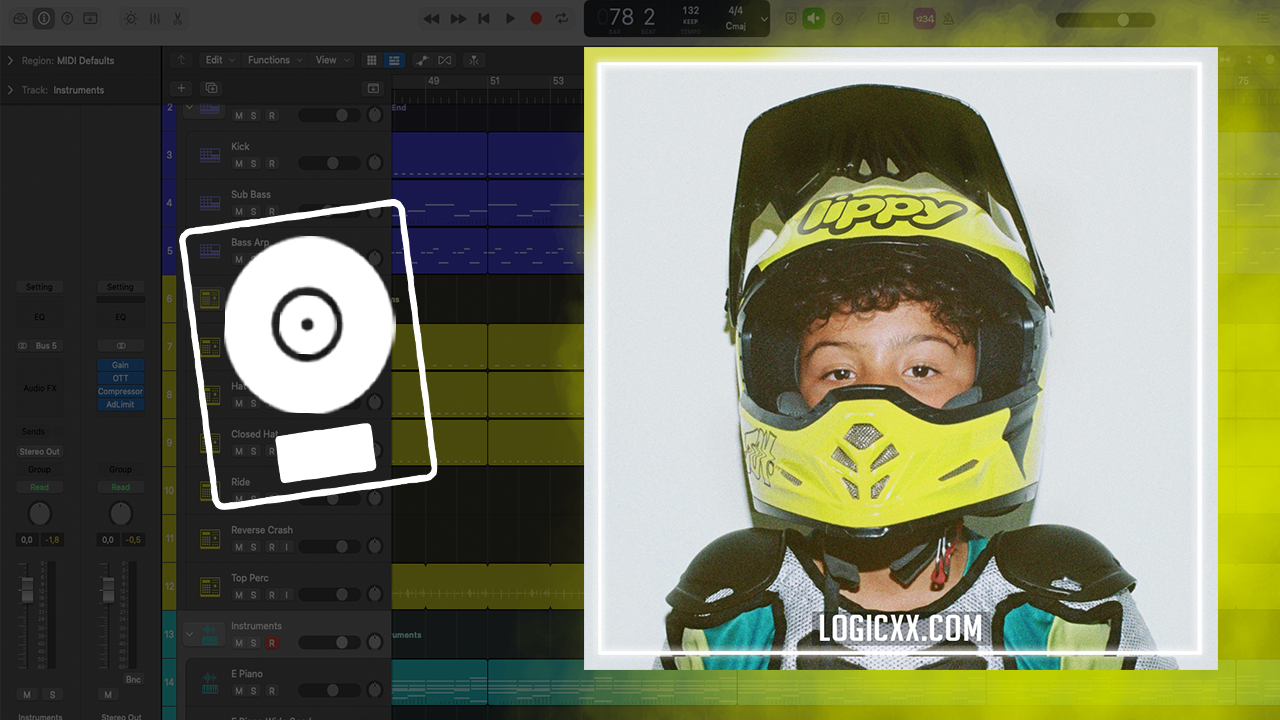Adjust the Reverse Crash volume slider
The height and width of the screenshot is (720, 1280).
click(x=330, y=547)
